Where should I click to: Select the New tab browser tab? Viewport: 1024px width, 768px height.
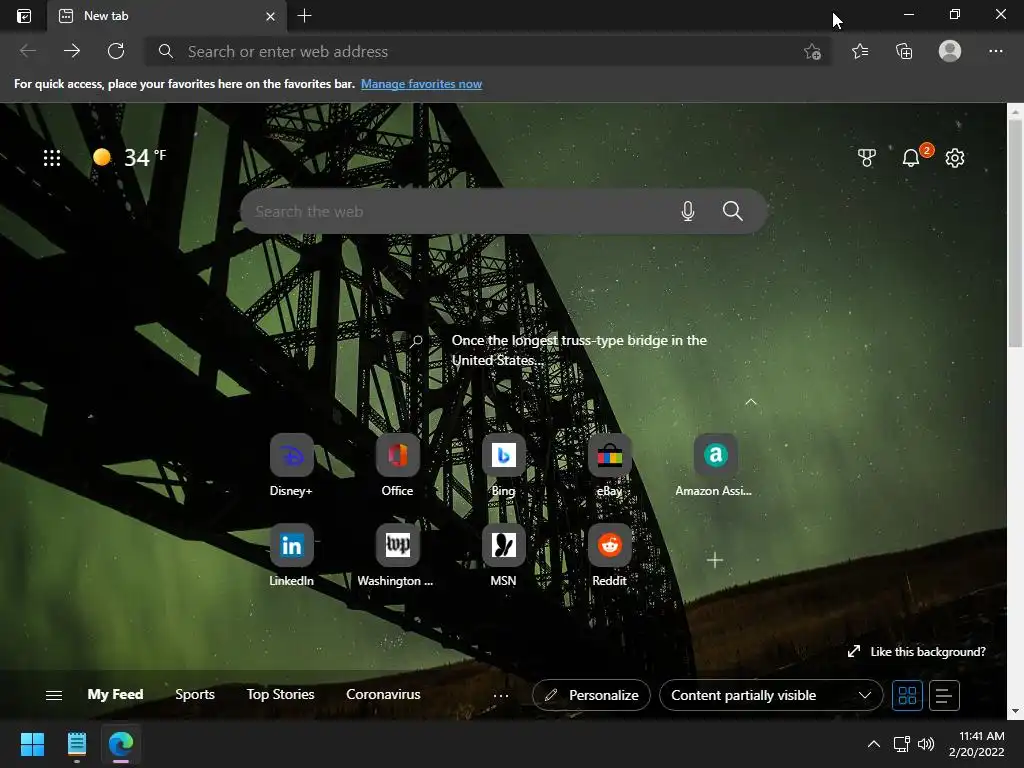(167, 16)
